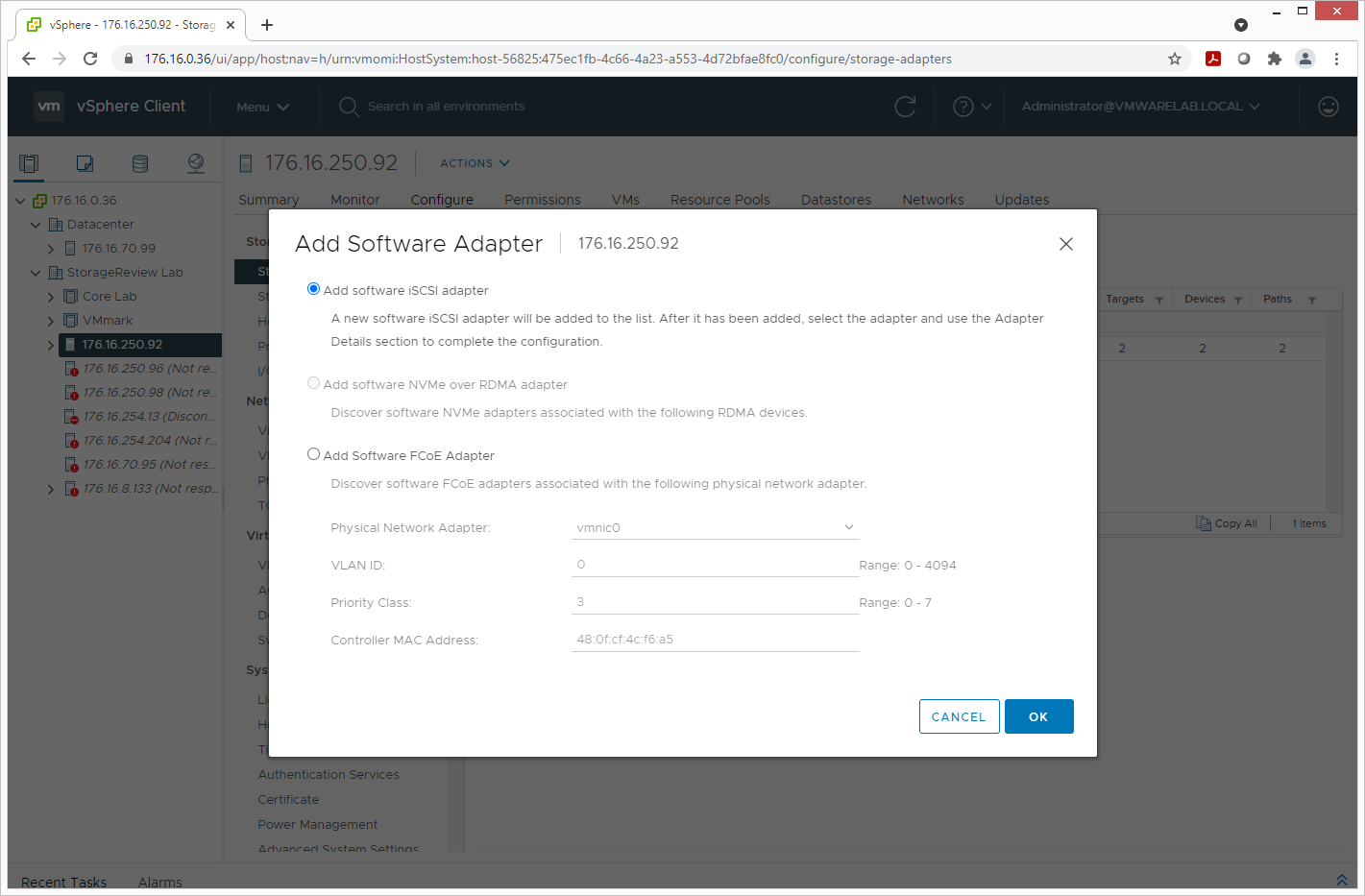Screen dimensions: 1365x896
Task: Select Add Software FCoE Adapter radio
Action: click(x=313, y=454)
